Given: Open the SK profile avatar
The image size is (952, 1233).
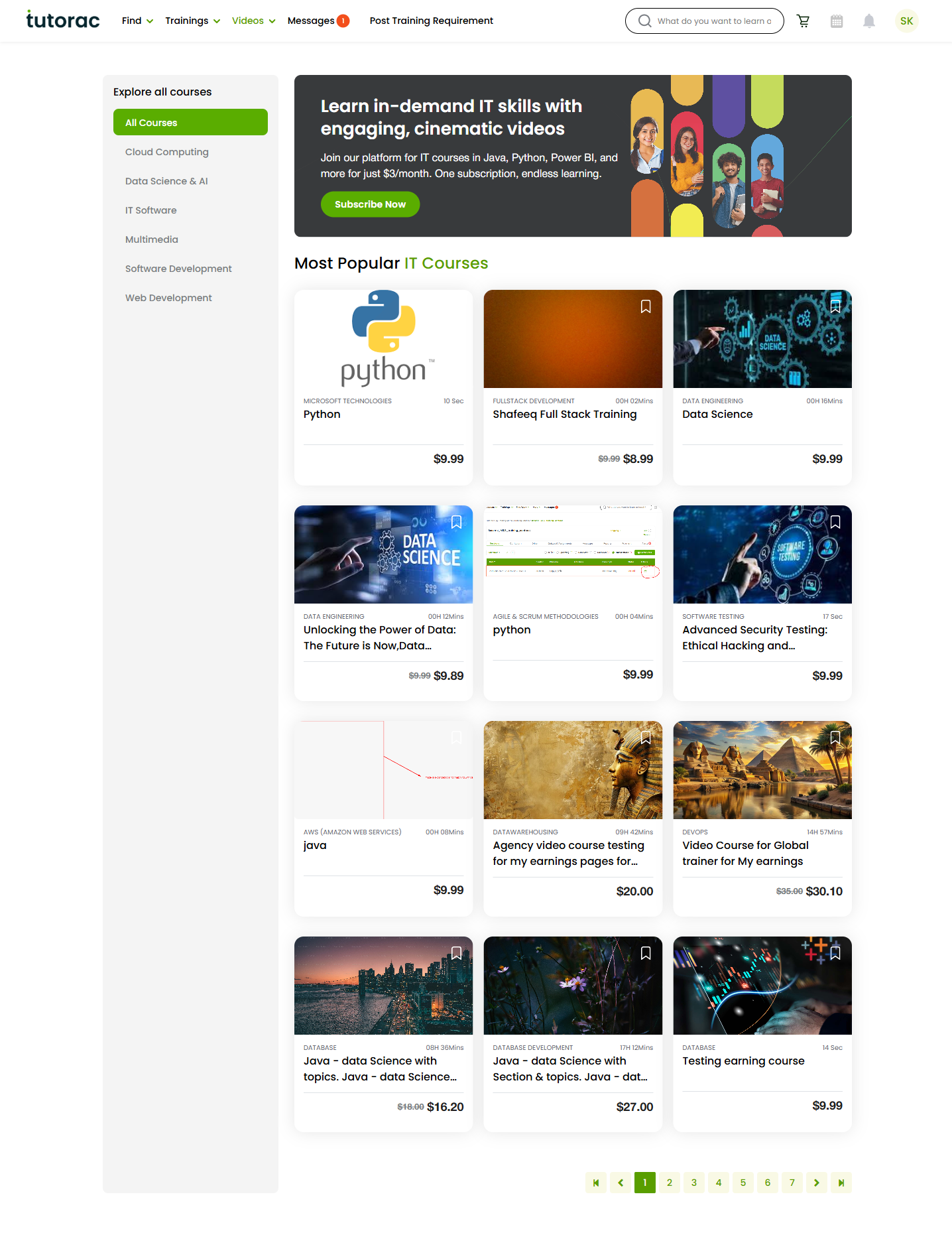Looking at the screenshot, I should pyautogui.click(x=906, y=21).
